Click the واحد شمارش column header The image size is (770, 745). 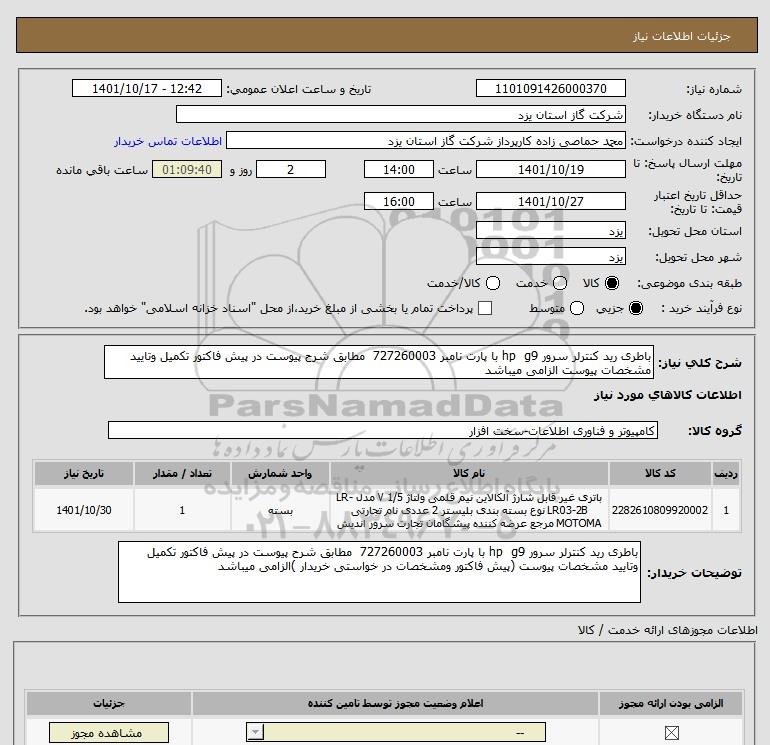point(280,473)
